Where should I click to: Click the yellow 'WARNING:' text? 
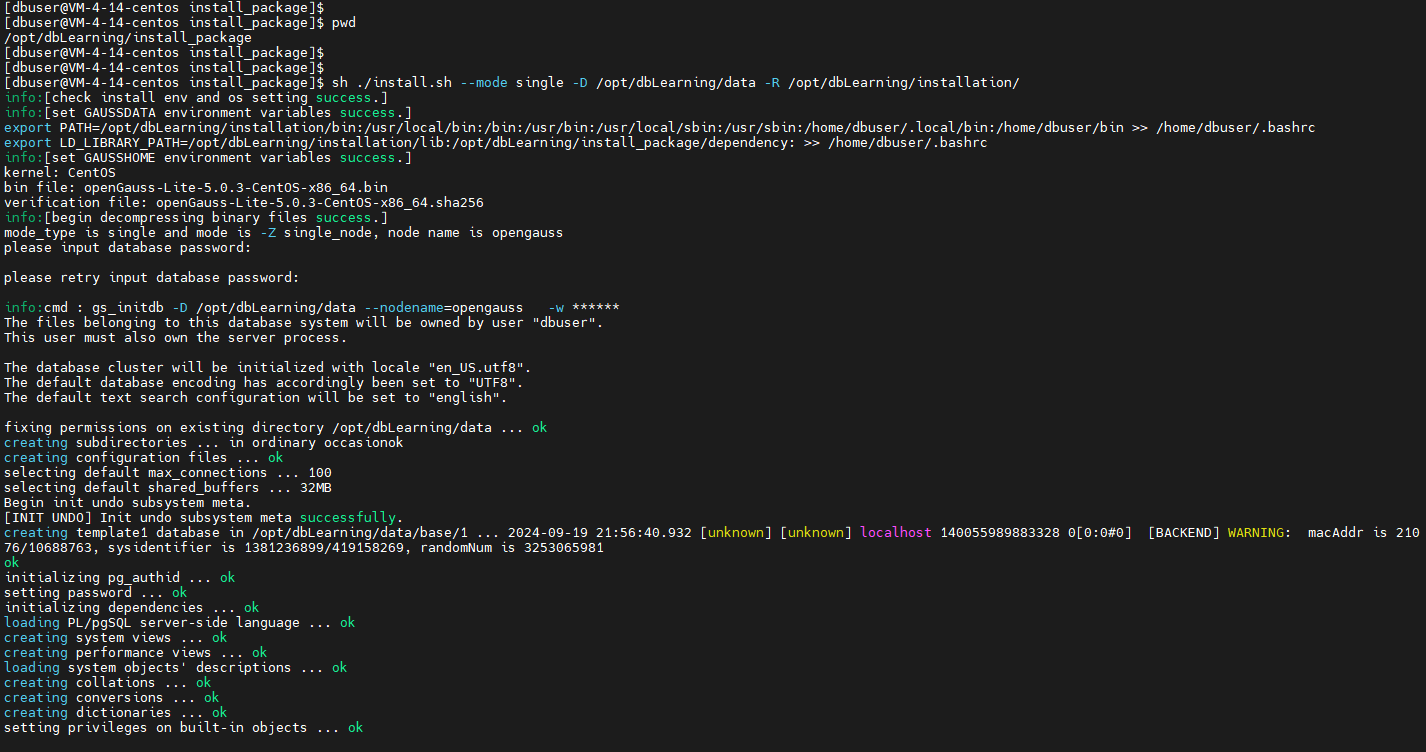pyautogui.click(x=1260, y=532)
